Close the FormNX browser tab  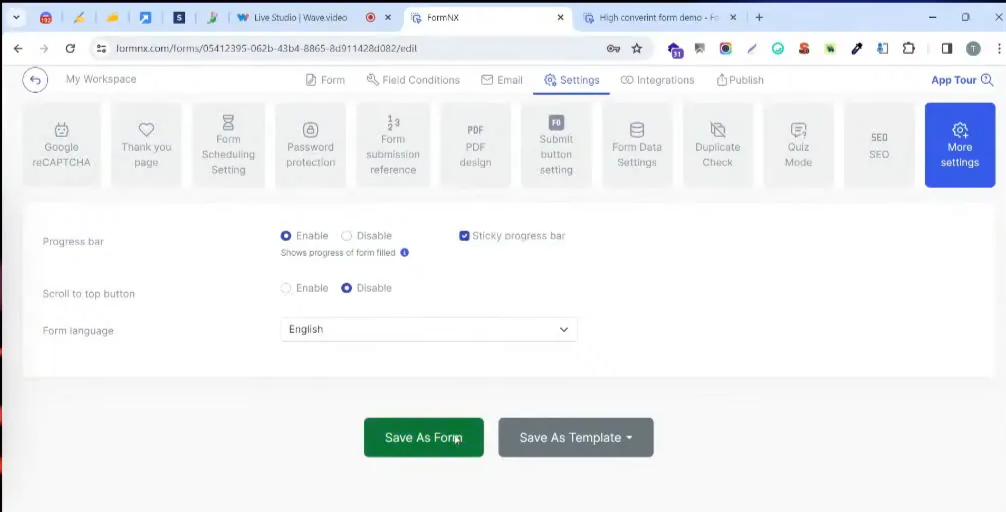[560, 18]
